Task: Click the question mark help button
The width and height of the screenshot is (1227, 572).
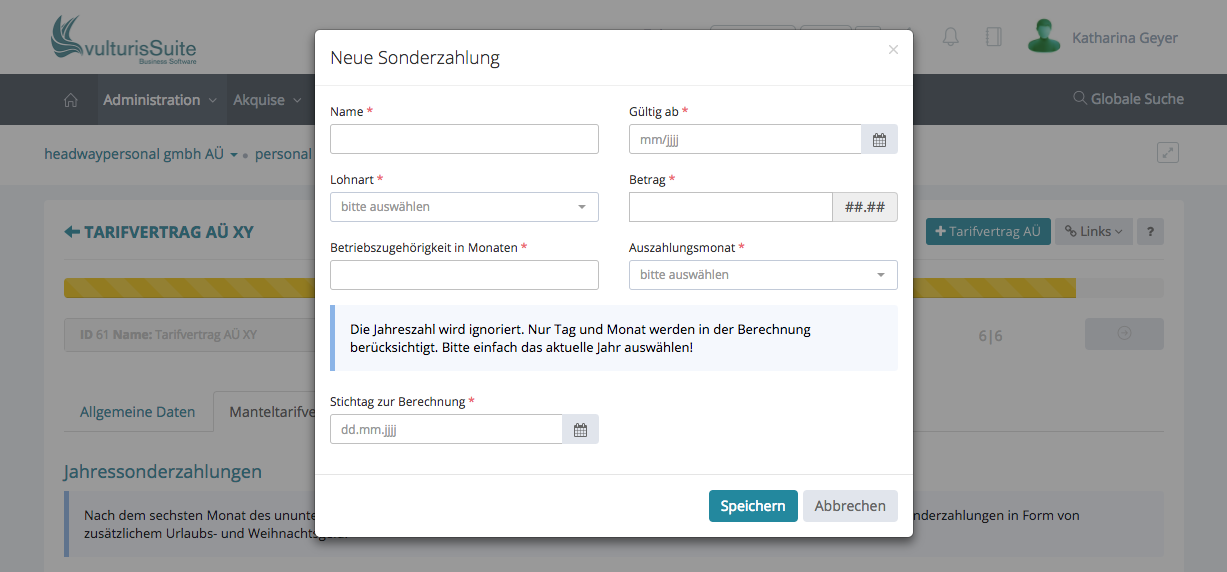Action: click(x=1150, y=232)
